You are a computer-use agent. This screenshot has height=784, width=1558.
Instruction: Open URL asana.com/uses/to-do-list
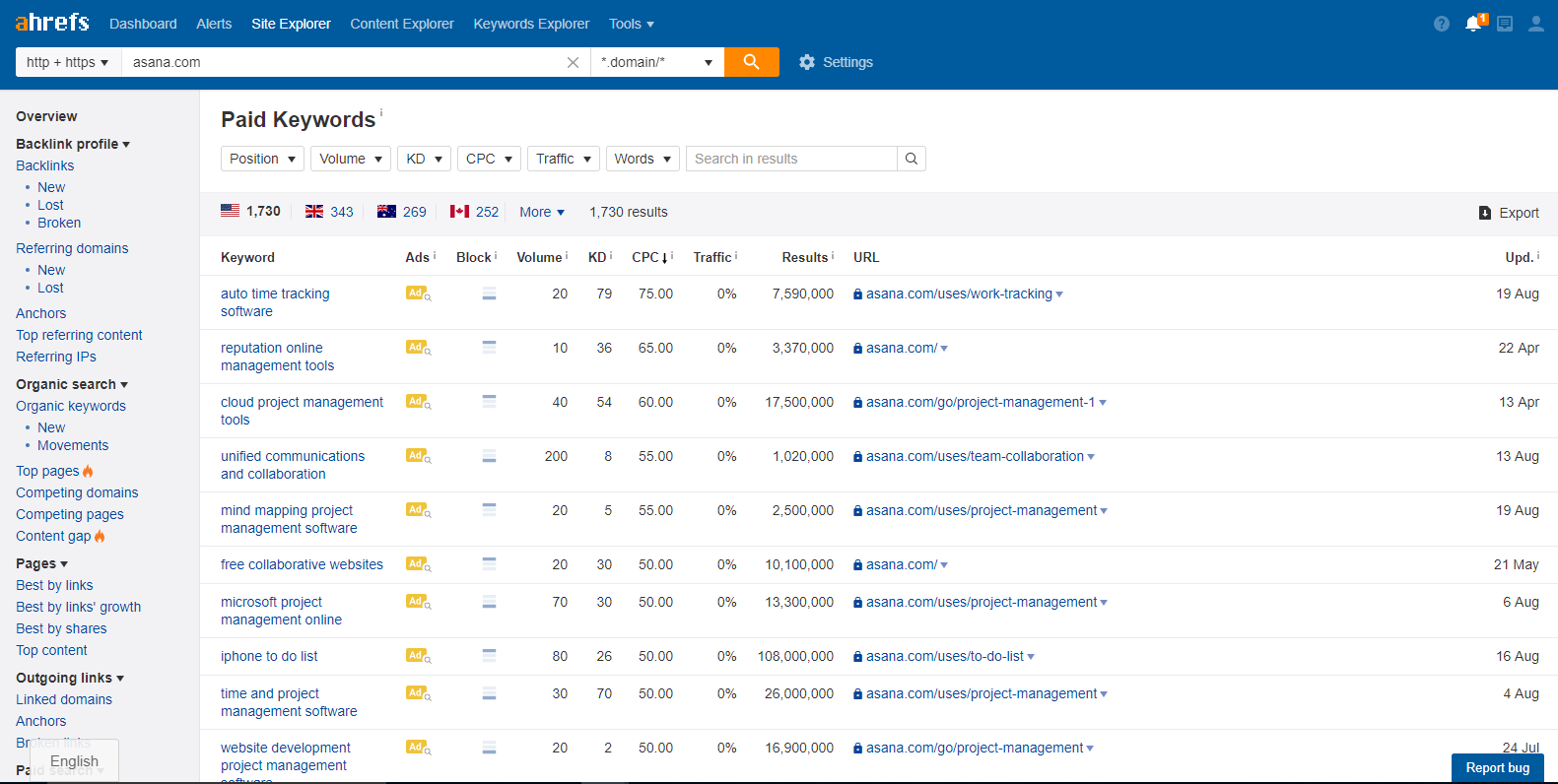point(945,656)
